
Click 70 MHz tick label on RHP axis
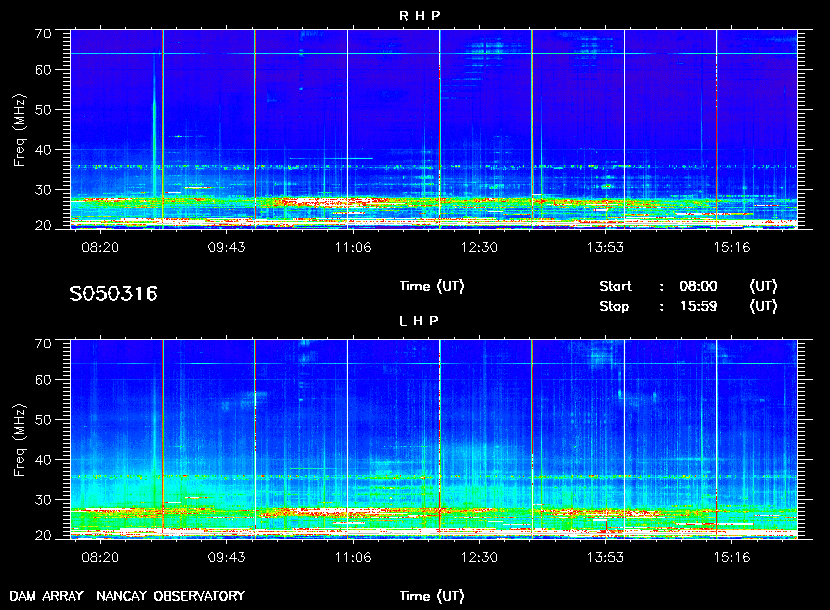point(43,34)
